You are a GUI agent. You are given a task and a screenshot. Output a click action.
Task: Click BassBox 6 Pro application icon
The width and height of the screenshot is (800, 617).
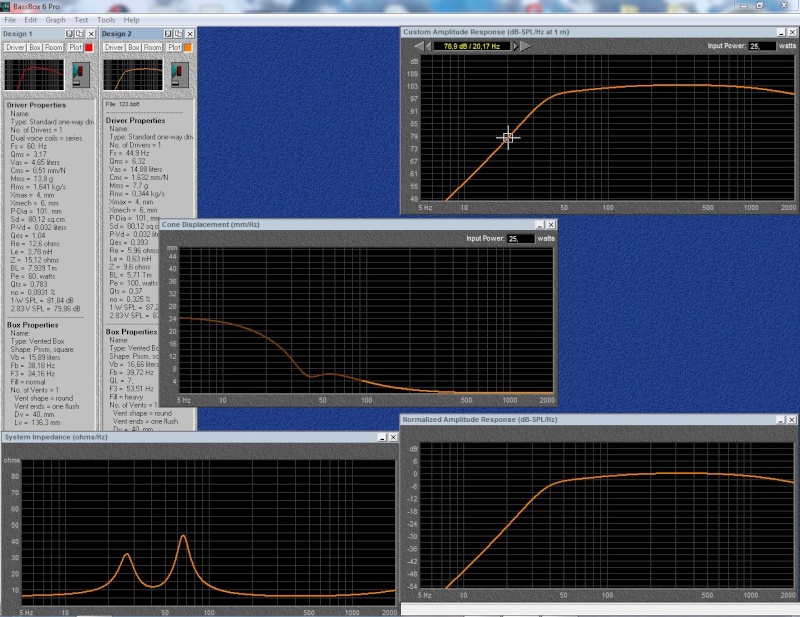(x=5, y=7)
